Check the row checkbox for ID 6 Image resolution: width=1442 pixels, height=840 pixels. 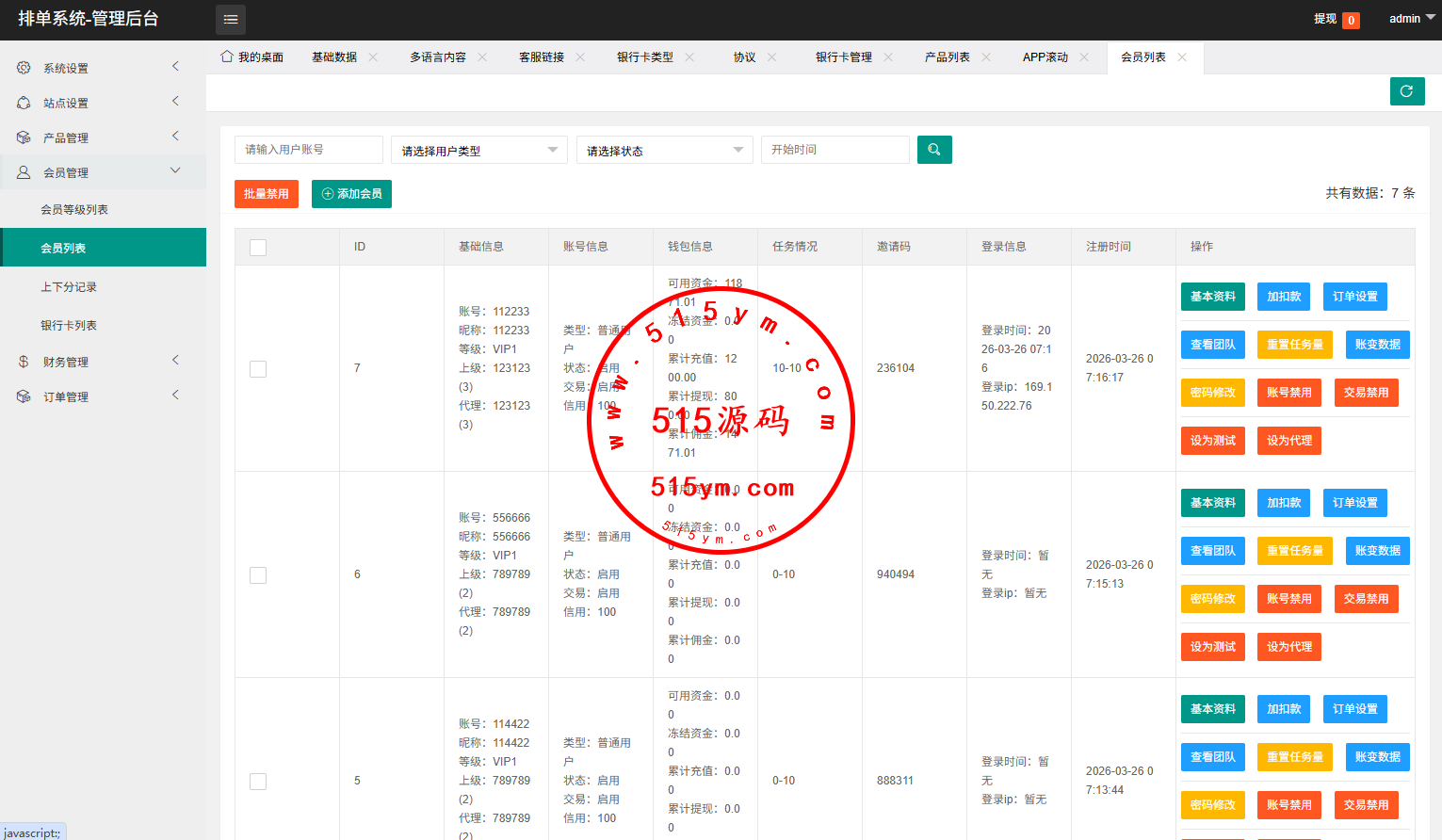pos(258,575)
